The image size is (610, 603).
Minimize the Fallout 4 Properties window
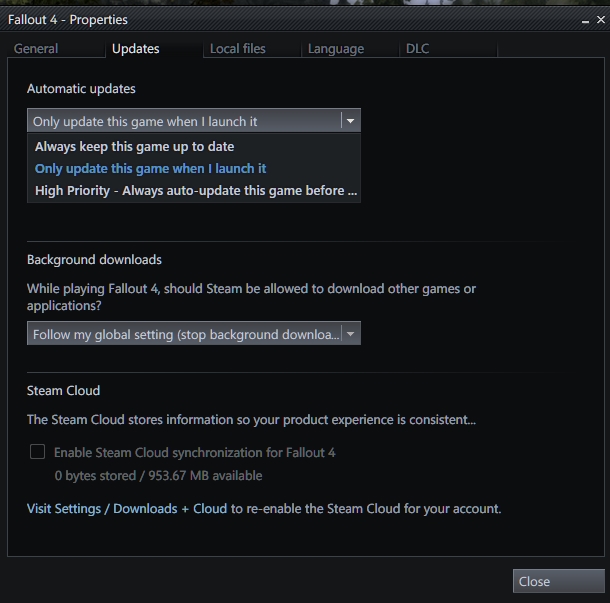click(x=585, y=20)
